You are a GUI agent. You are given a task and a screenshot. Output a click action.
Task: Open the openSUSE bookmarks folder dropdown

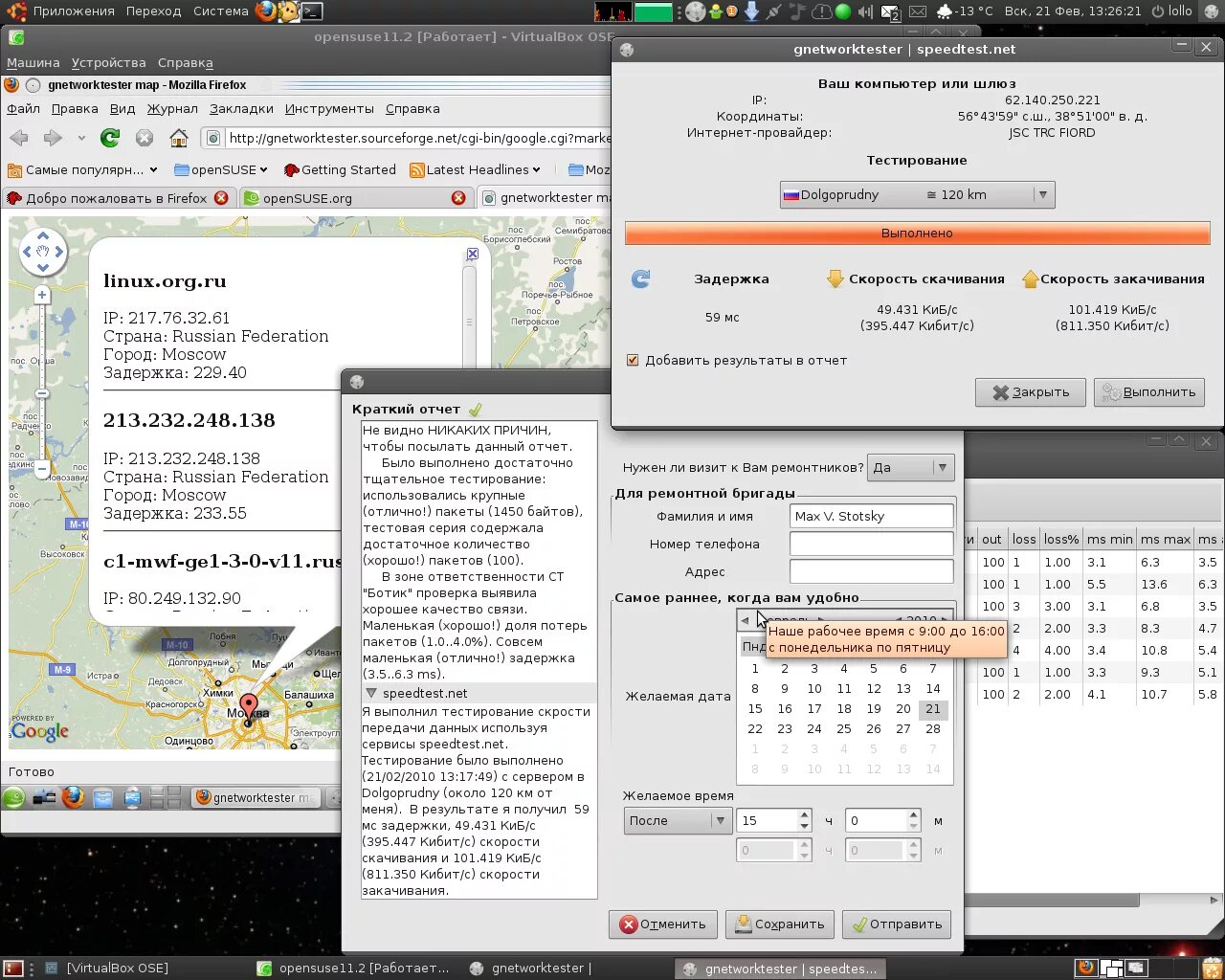coord(222,169)
